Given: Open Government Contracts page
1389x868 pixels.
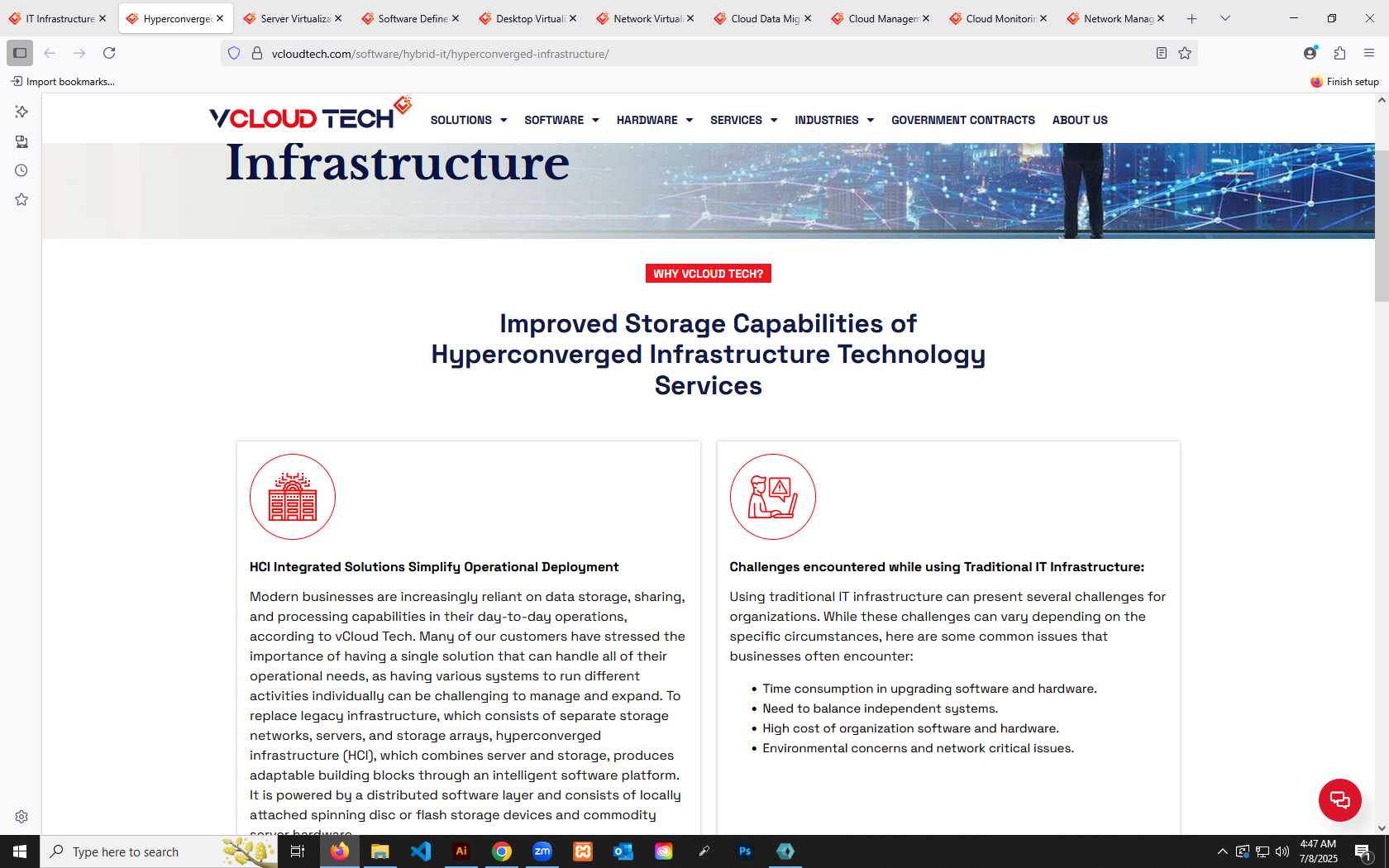Looking at the screenshot, I should 963,120.
